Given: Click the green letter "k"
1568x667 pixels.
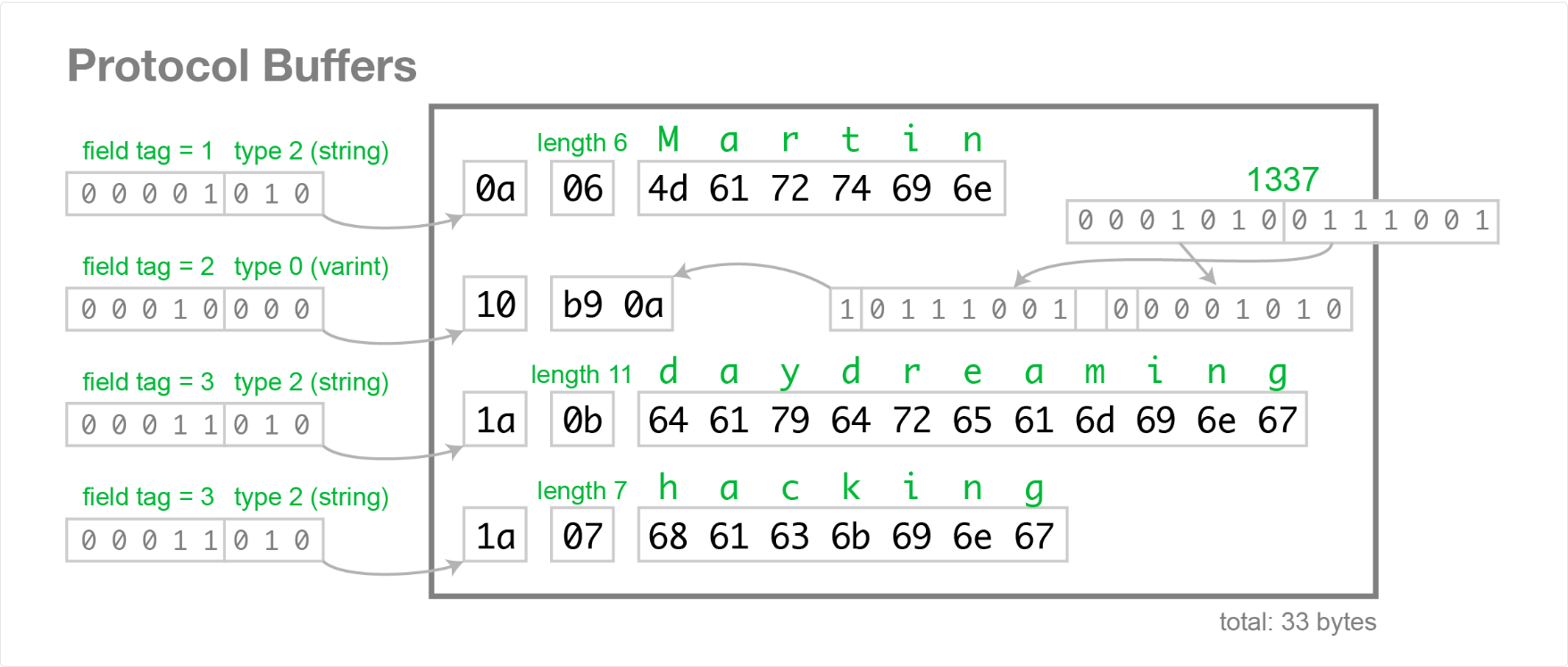Looking at the screenshot, I should [850, 487].
